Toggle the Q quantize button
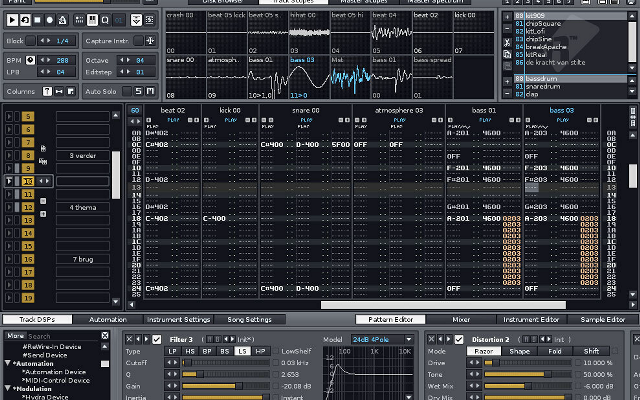The height and width of the screenshot is (400, 640). [105, 20]
